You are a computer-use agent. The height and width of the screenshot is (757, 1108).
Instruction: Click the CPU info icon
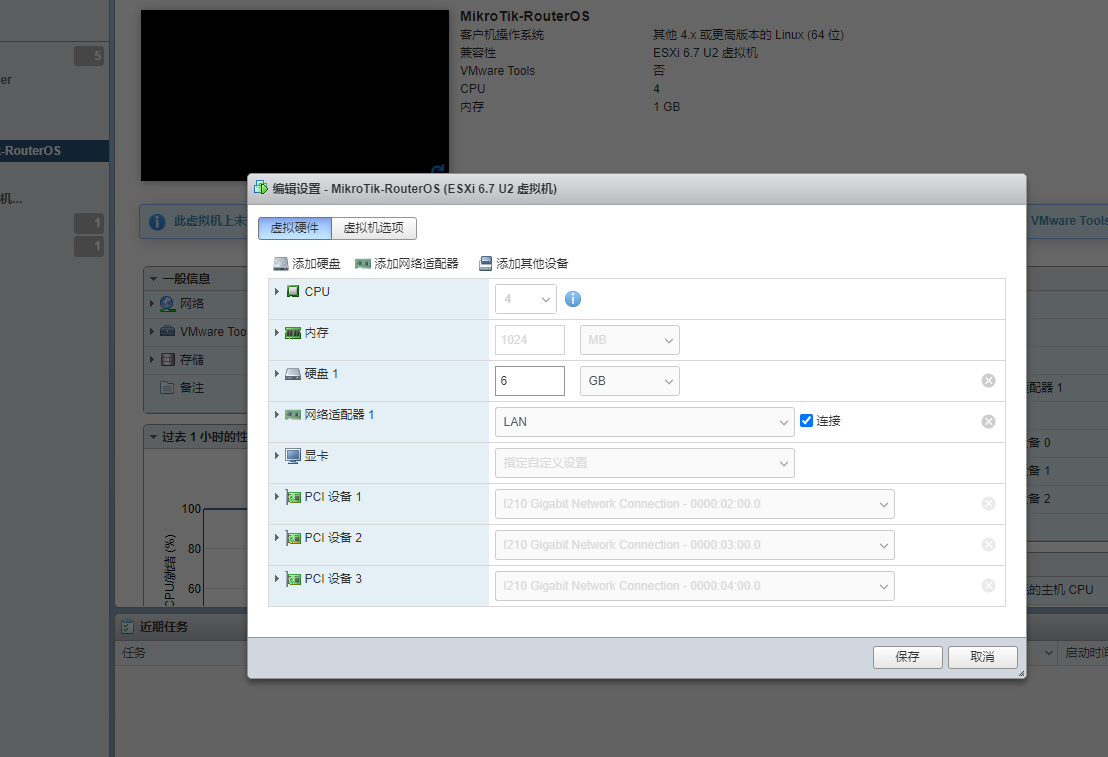point(573,299)
